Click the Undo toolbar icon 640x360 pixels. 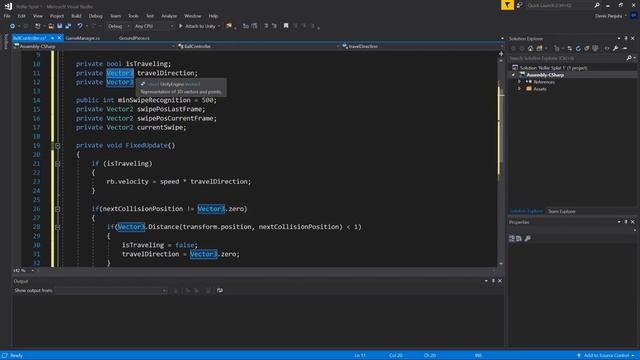pyautogui.click(x=80, y=26)
